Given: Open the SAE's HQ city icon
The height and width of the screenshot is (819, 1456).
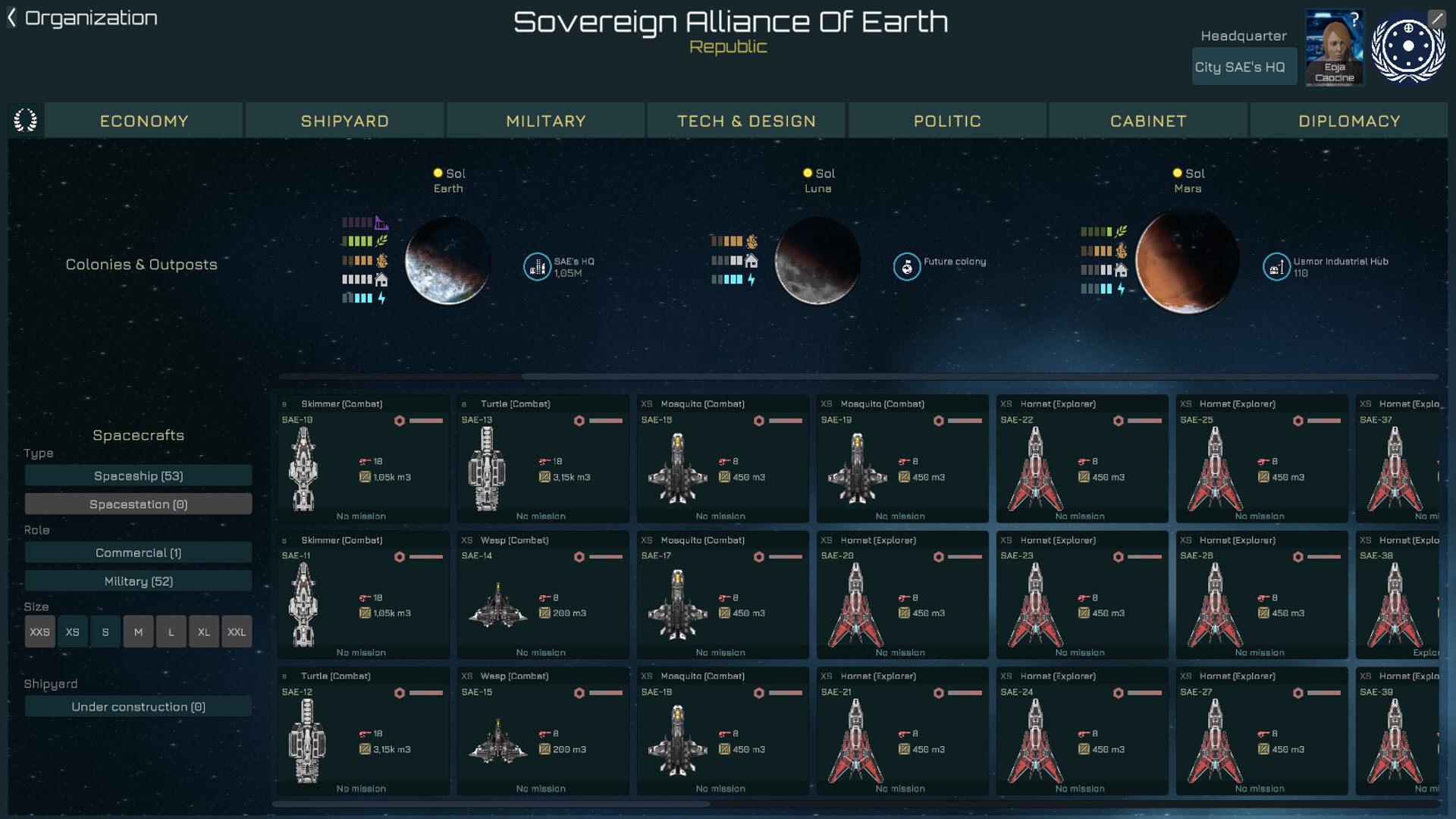Looking at the screenshot, I should coord(537,267).
